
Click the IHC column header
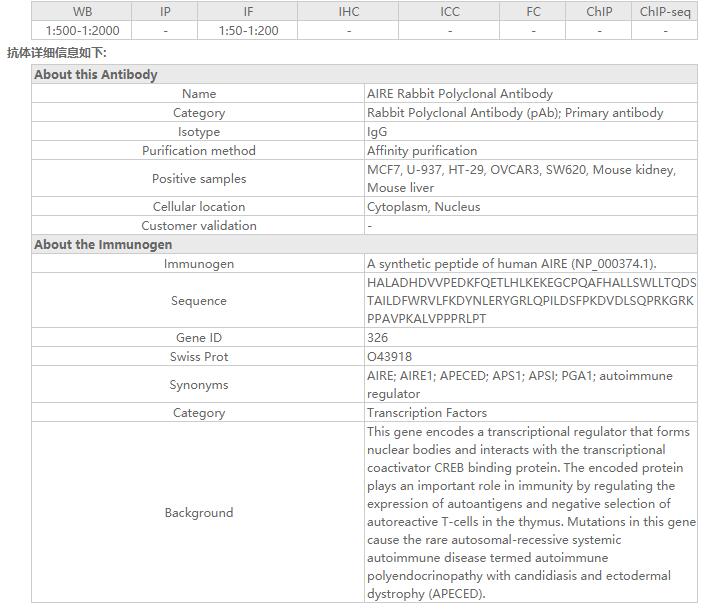tap(348, 12)
